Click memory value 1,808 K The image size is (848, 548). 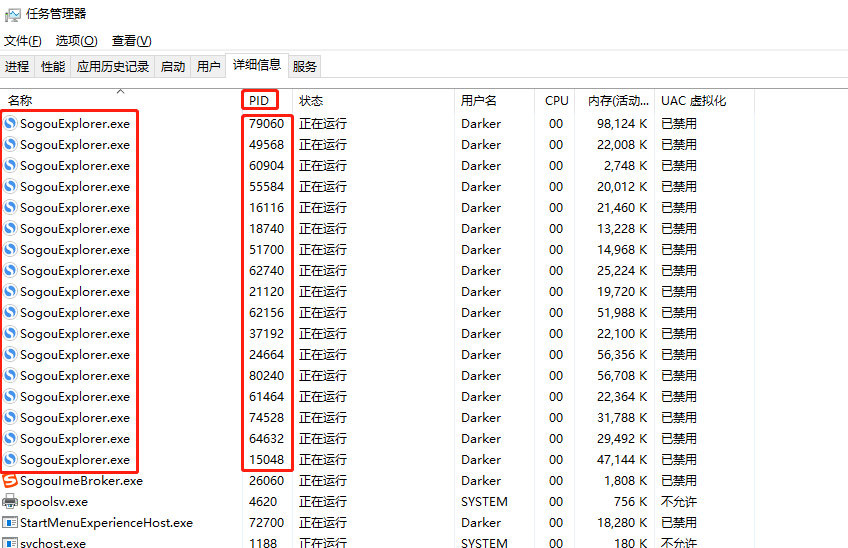625,480
